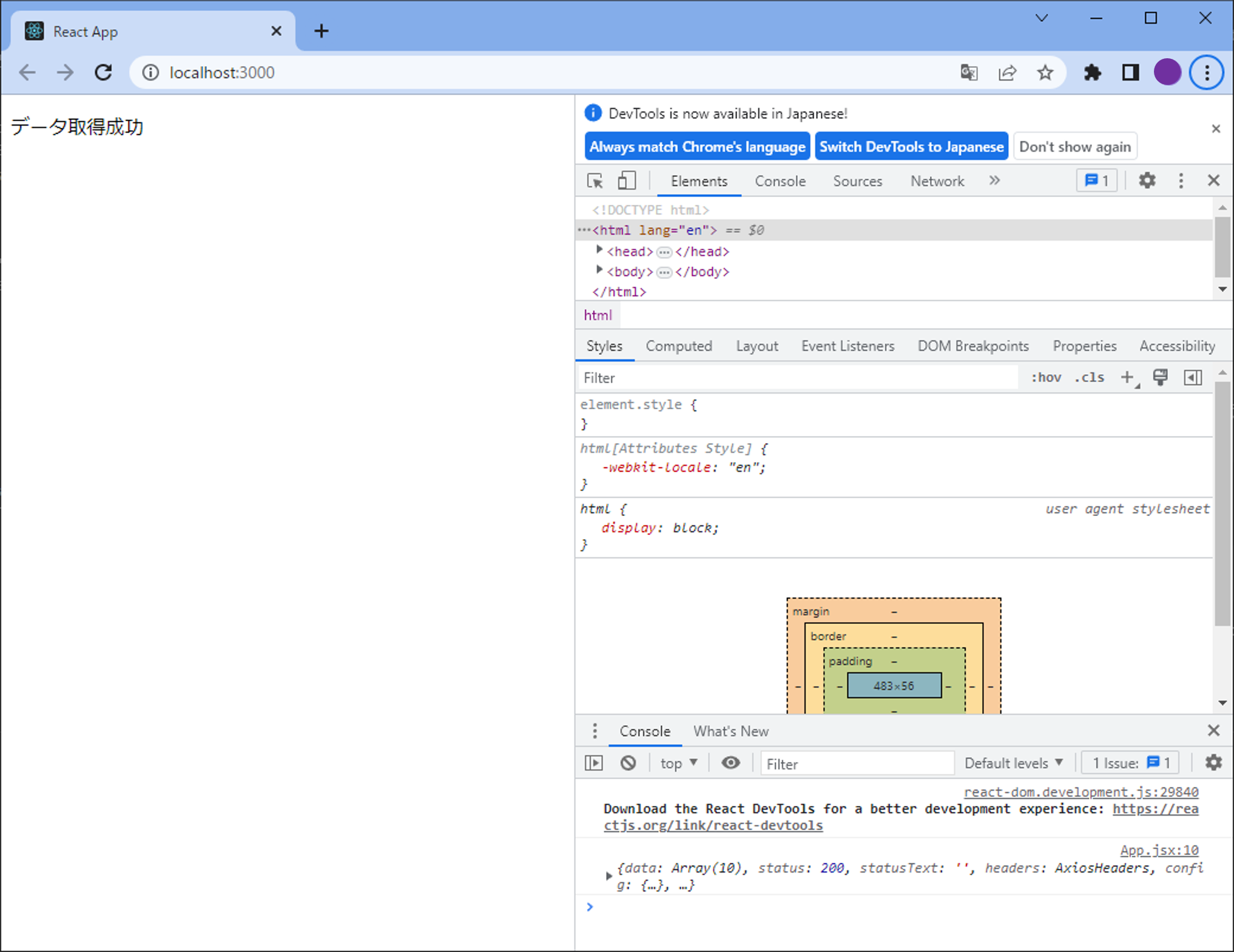Click the box model content size
The width and height of the screenshot is (1234, 952).
coord(894,686)
